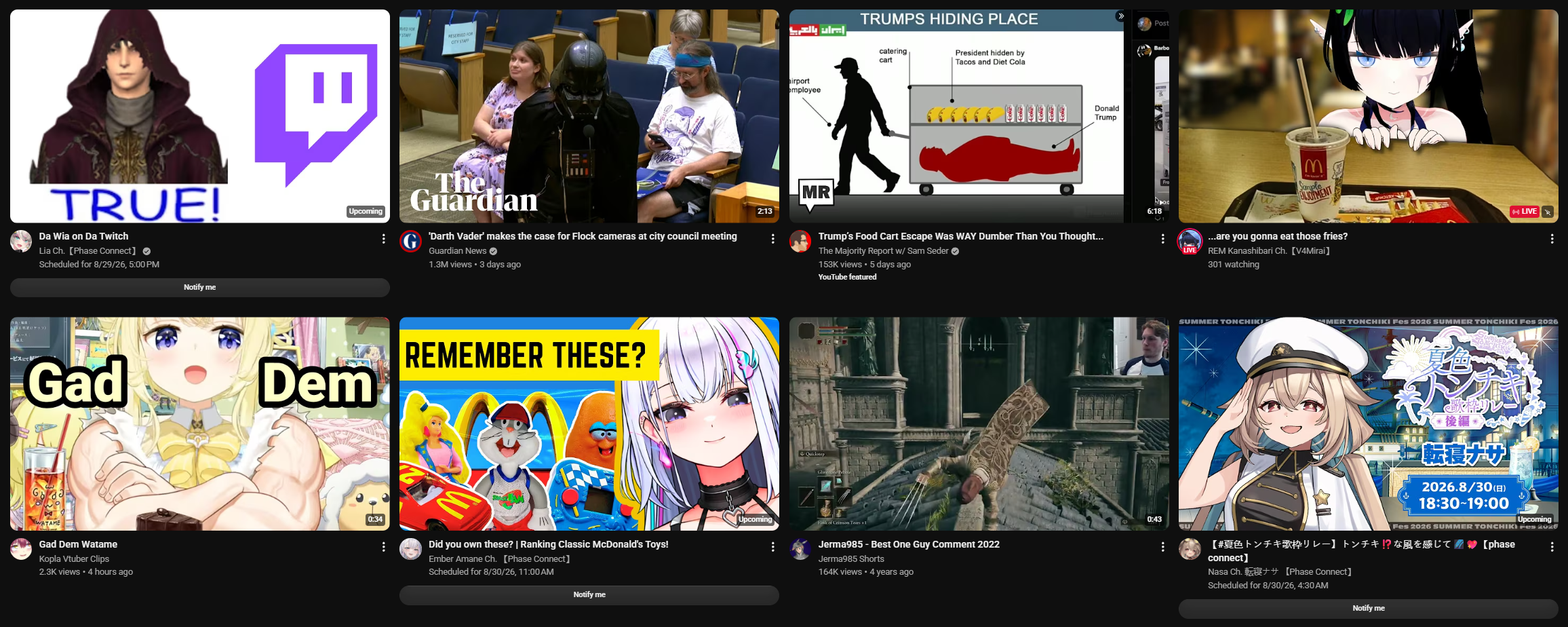Click 'Scheduled for 8/30/26, 11:00 AM' text
Image resolution: width=1568 pixels, height=627 pixels.
point(491,572)
